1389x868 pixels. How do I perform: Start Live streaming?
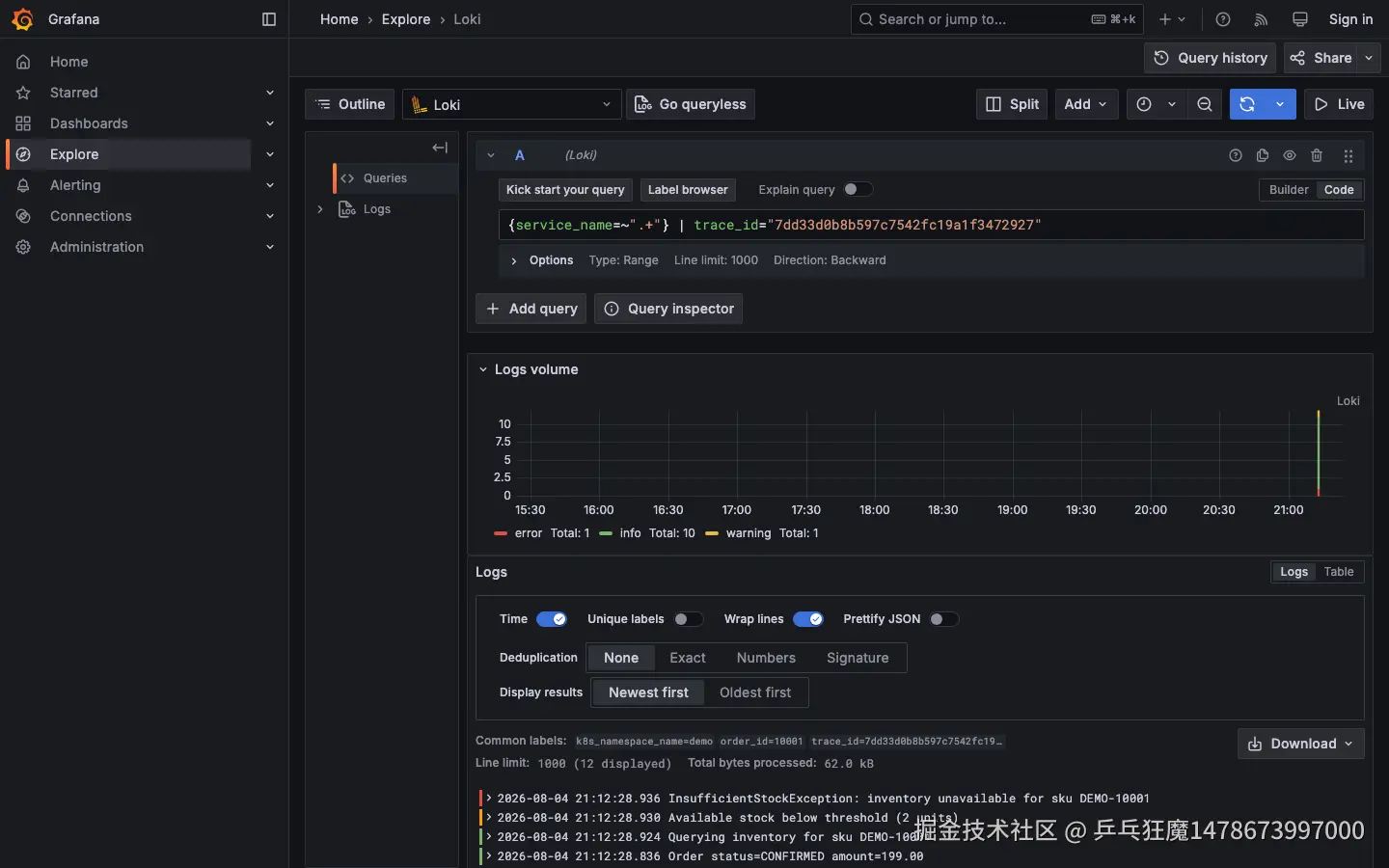[x=1339, y=104]
